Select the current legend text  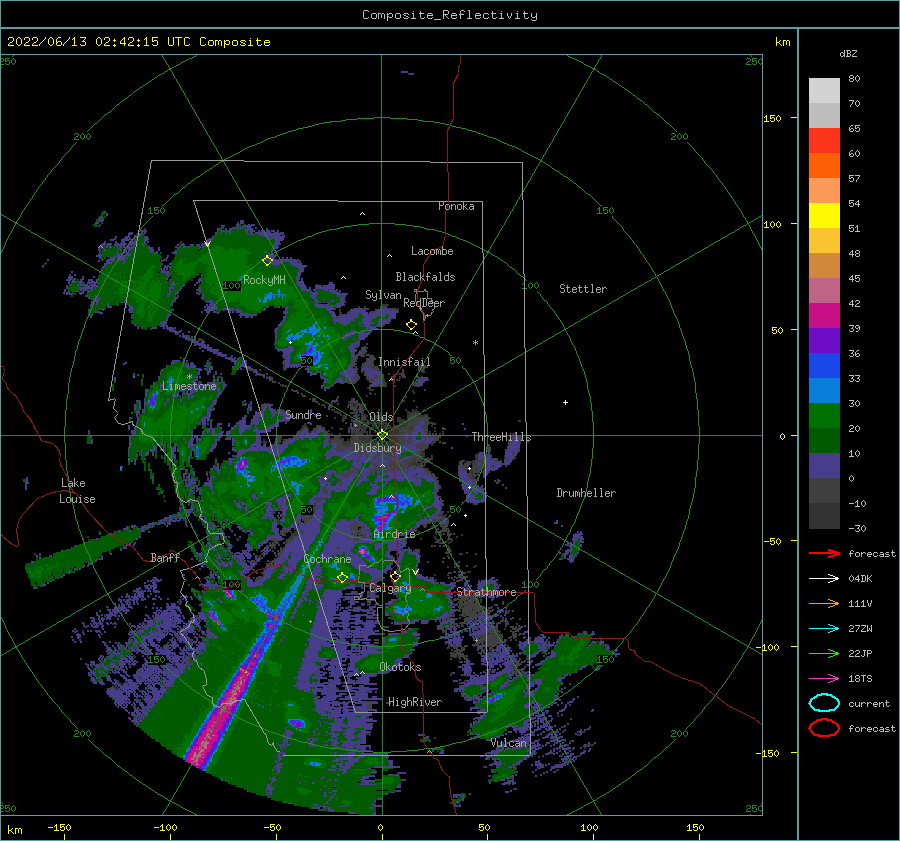(869, 703)
